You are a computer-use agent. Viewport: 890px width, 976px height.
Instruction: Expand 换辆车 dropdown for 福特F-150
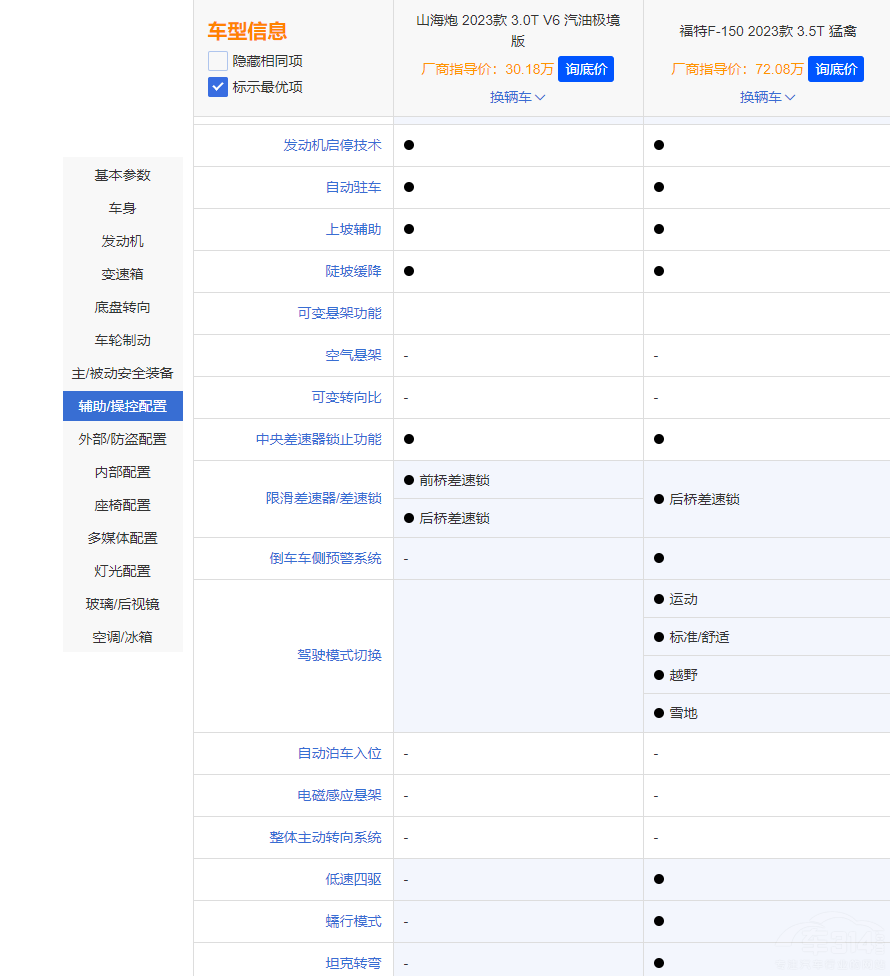coord(767,97)
